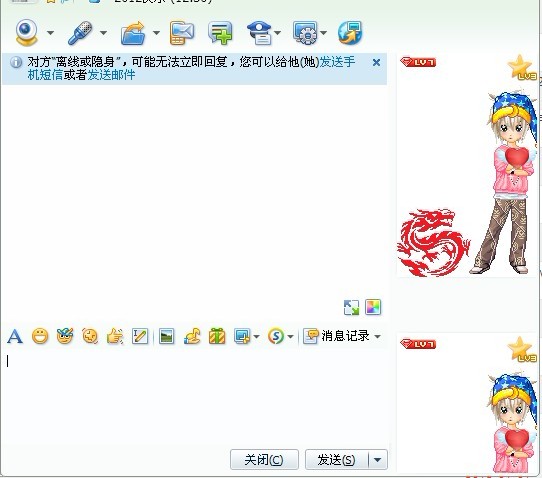The height and width of the screenshot is (478, 542).
Task: Start a voice call with microphone icon
Action: (x=80, y=33)
